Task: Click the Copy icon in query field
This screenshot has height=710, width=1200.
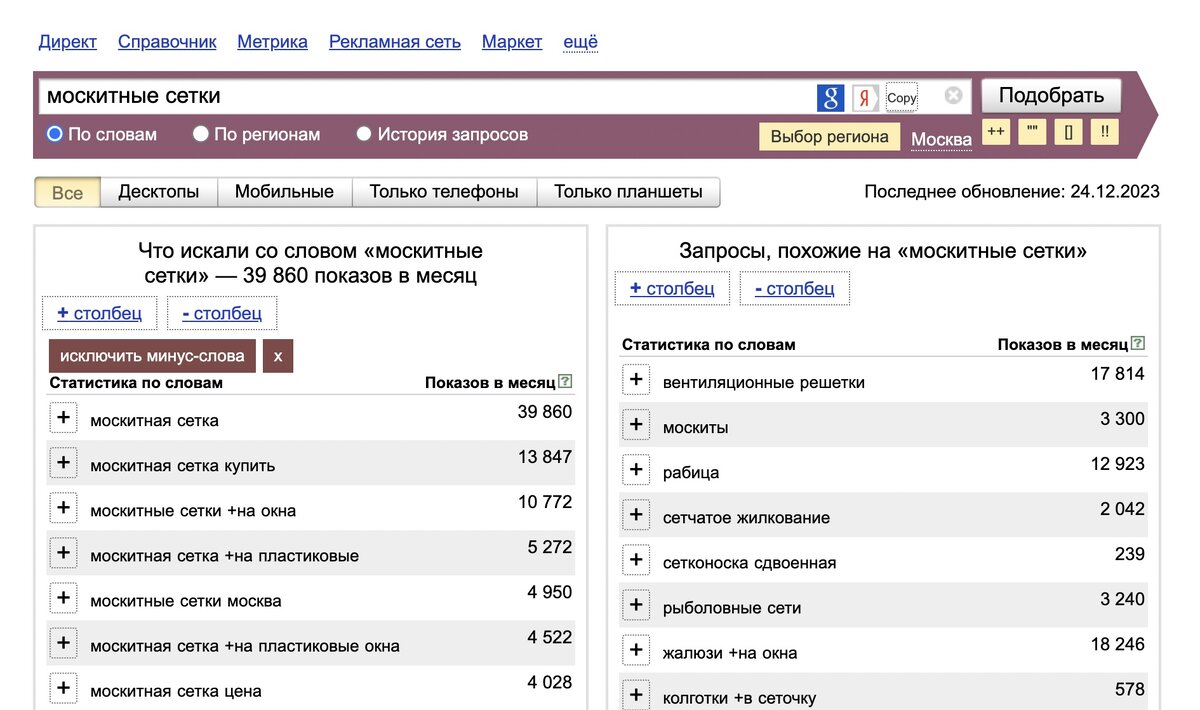Action: click(901, 97)
